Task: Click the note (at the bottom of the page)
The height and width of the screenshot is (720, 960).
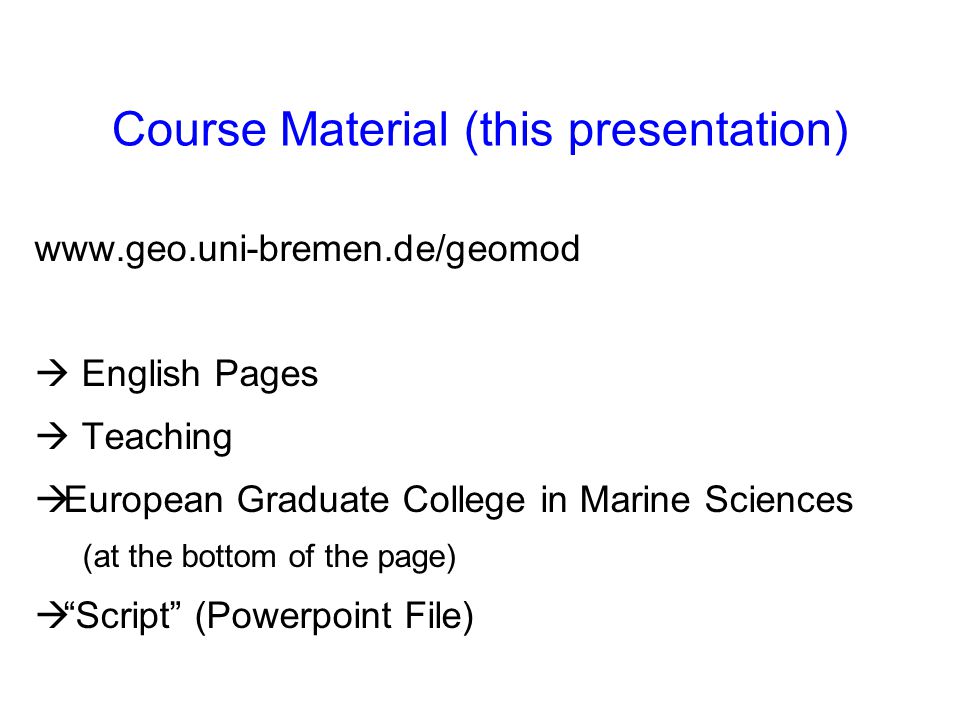Action: point(269,557)
